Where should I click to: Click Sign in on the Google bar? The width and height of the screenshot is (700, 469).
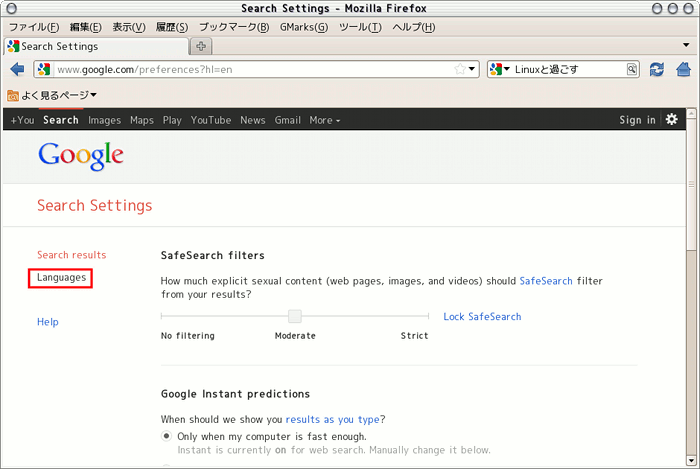[637, 120]
